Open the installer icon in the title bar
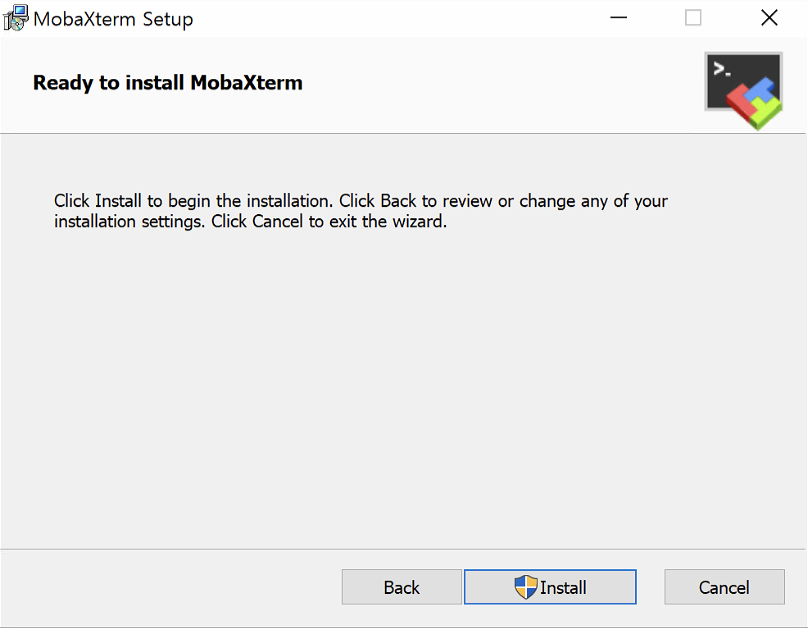The width and height of the screenshot is (808, 628). [15, 18]
